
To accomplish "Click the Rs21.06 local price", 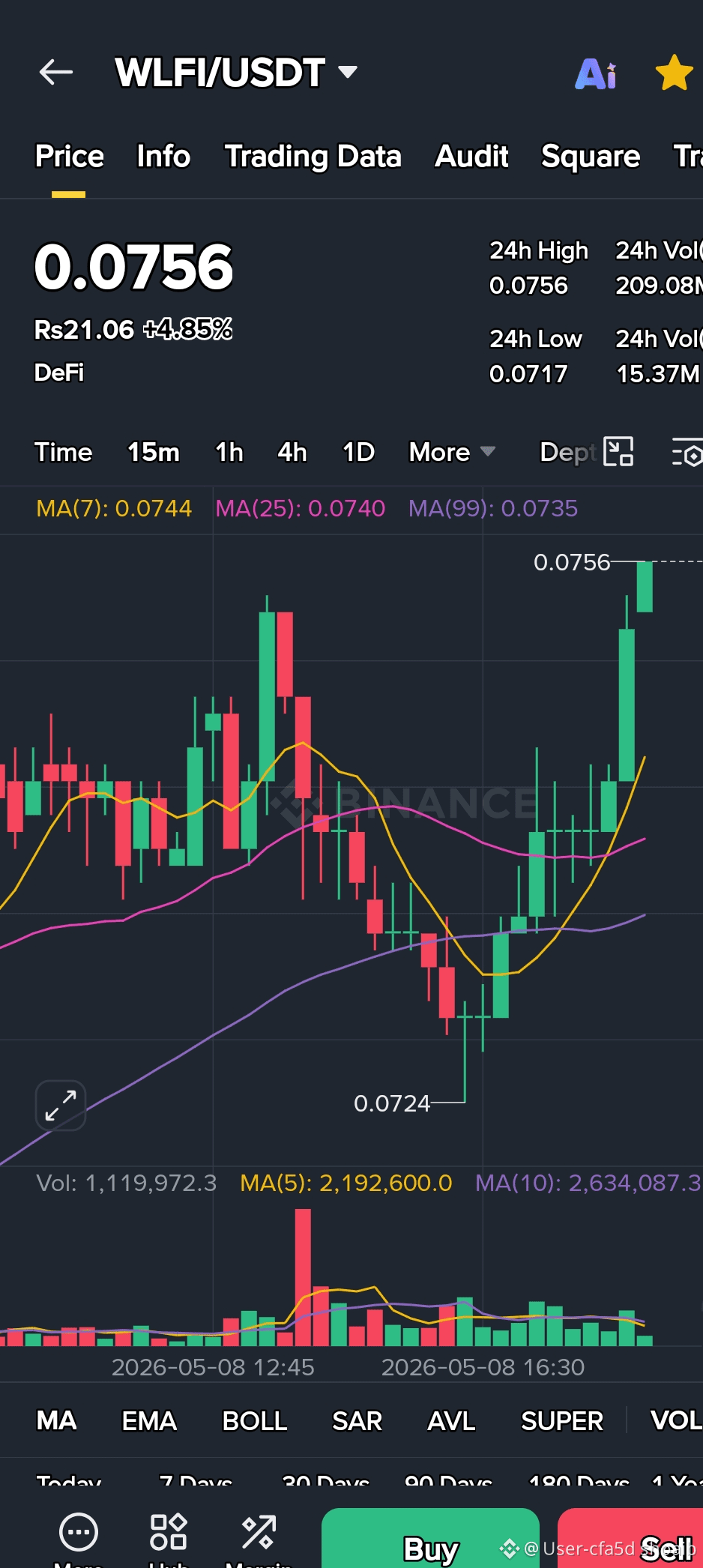I will pyautogui.click(x=84, y=329).
